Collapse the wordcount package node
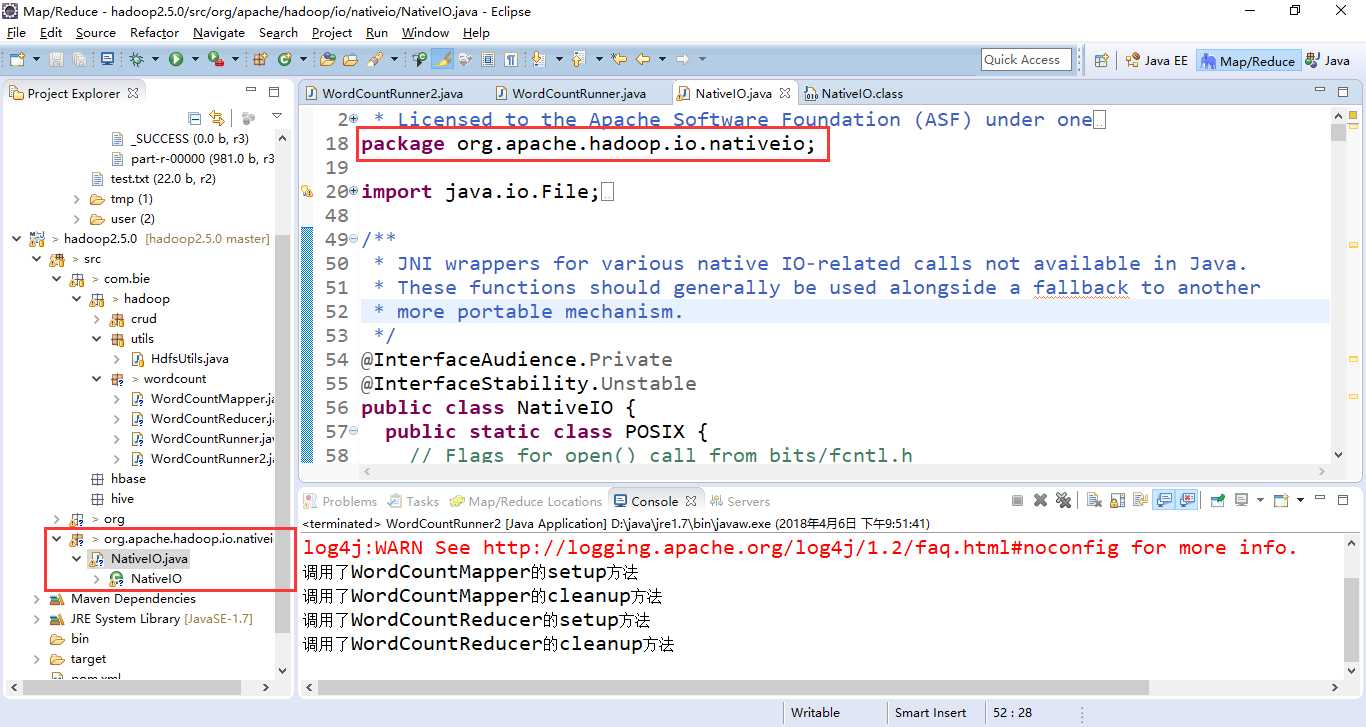The height and width of the screenshot is (727, 1366). click(x=96, y=379)
